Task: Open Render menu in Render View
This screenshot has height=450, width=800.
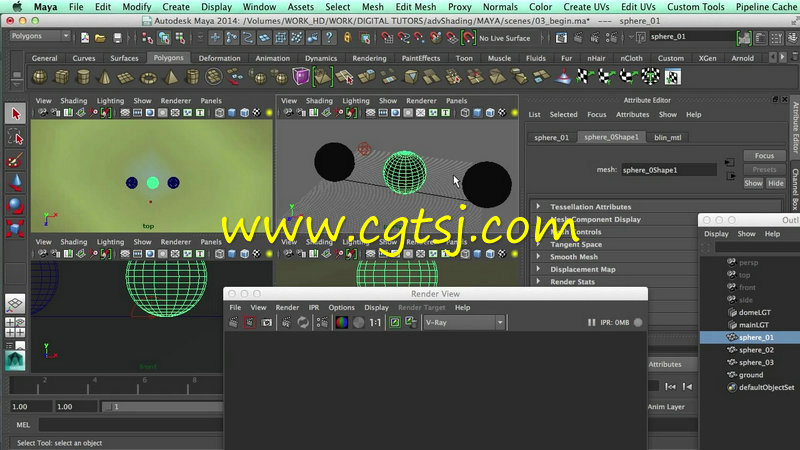Action: point(287,308)
